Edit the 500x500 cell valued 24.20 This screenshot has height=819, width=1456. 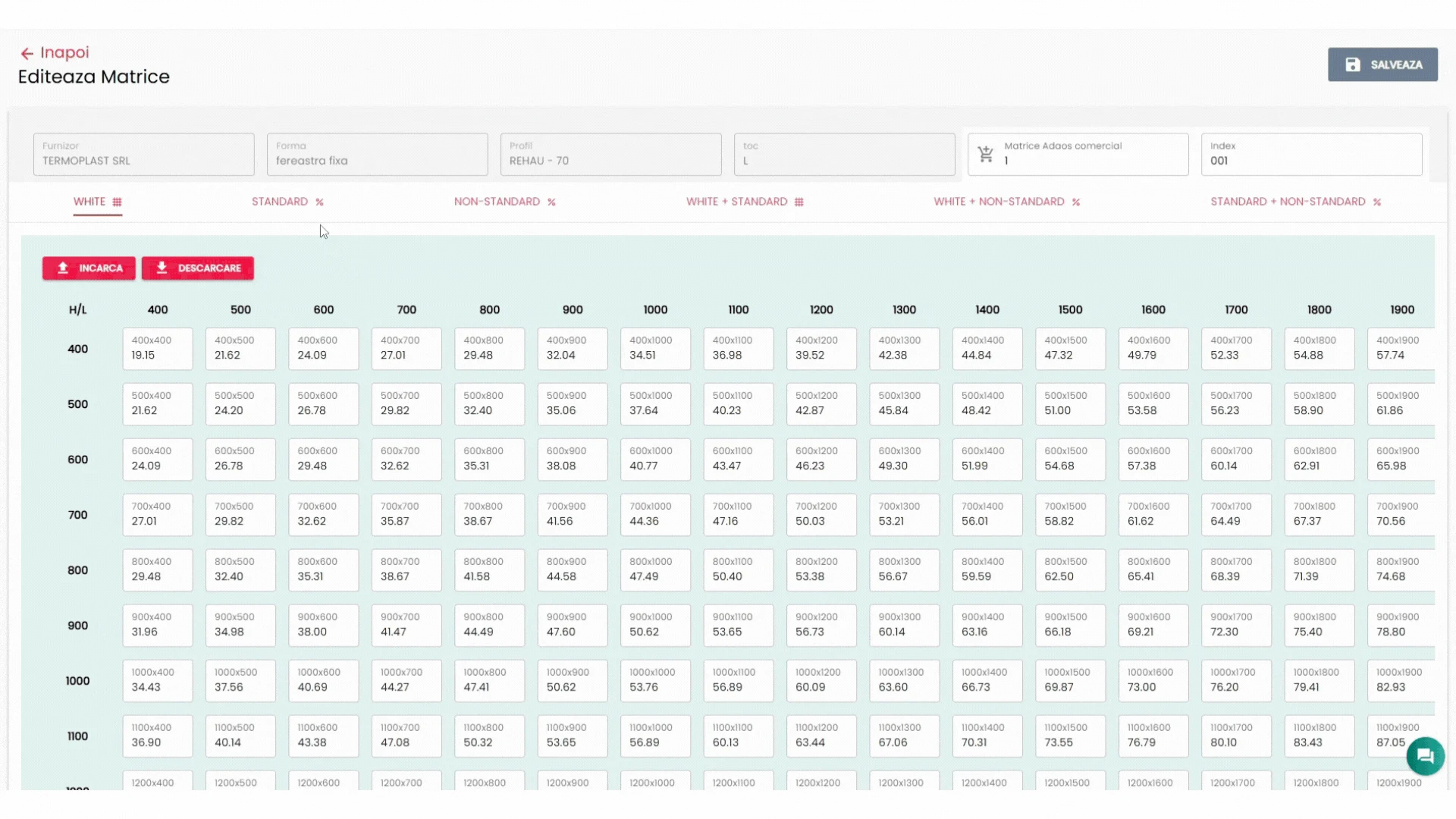pyautogui.click(x=240, y=404)
